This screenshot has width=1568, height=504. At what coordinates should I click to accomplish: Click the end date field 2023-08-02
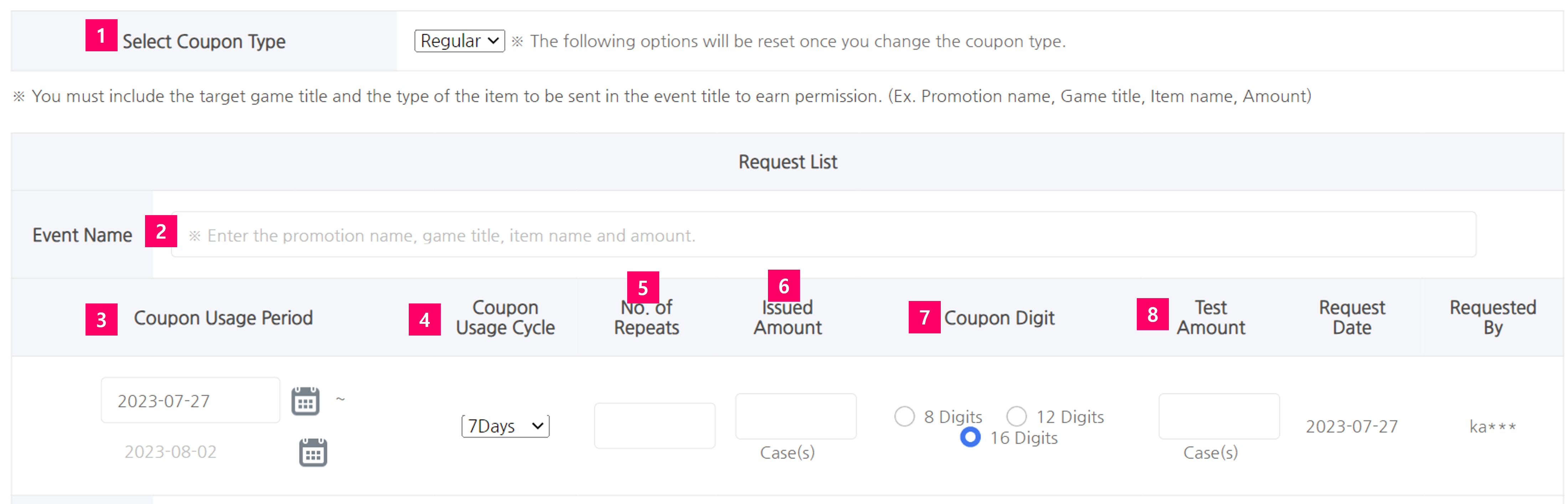tap(170, 452)
